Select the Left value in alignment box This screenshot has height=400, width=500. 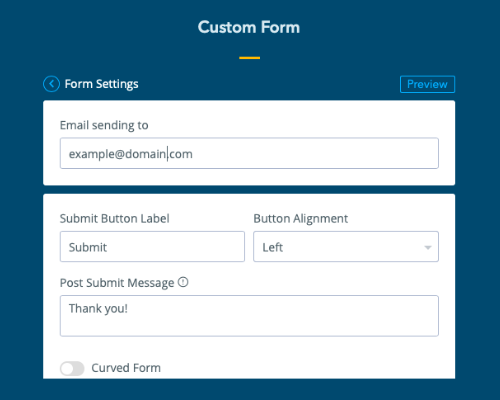tap(273, 247)
